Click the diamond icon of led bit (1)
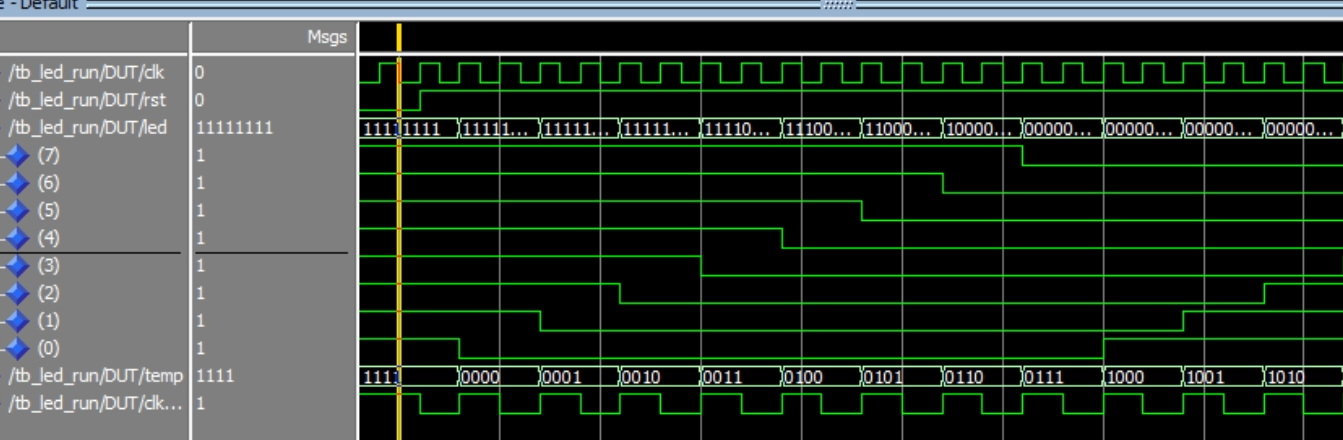 tap(18, 321)
